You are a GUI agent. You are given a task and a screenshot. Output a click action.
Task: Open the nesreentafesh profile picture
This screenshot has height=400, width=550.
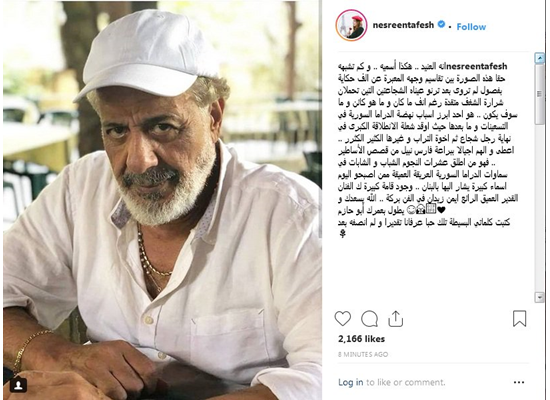click(x=351, y=25)
